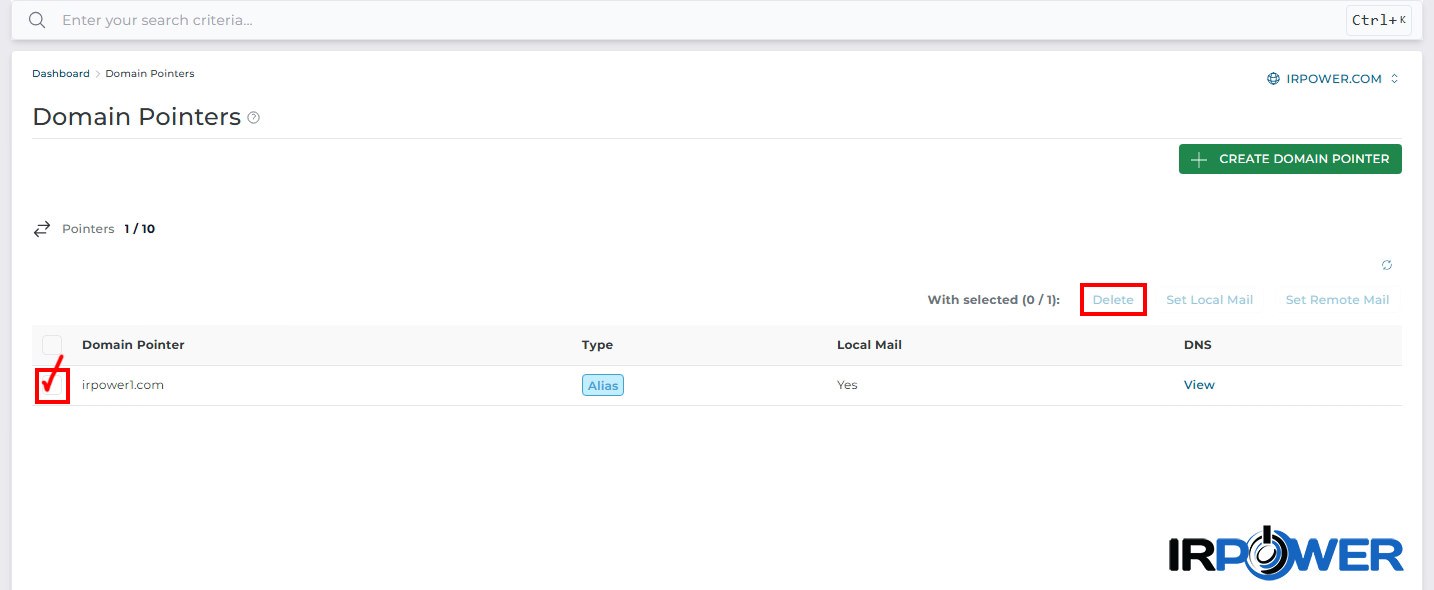Click the magnifying glass search icon

tap(37, 20)
